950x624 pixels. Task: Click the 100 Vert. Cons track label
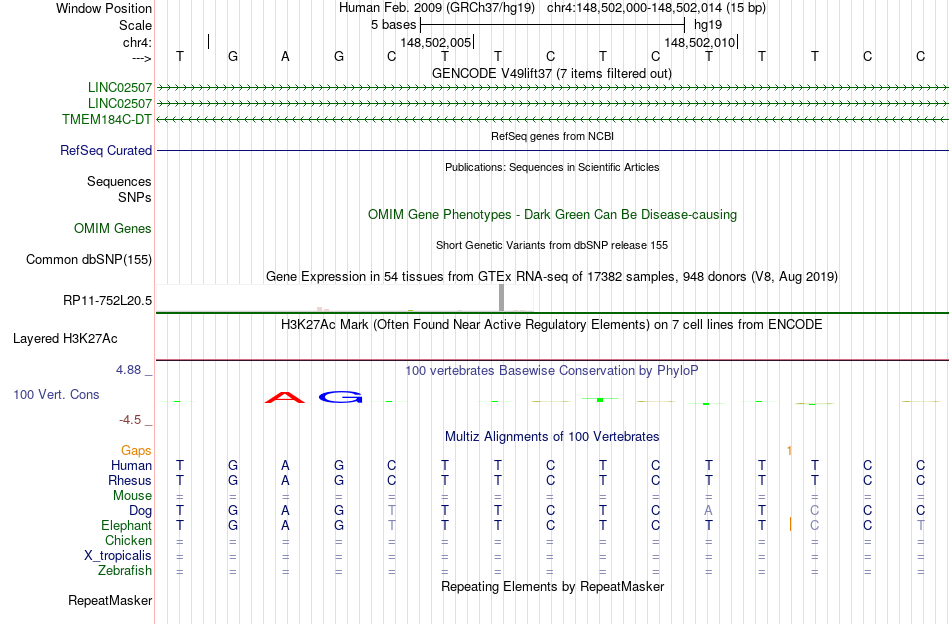point(56,394)
